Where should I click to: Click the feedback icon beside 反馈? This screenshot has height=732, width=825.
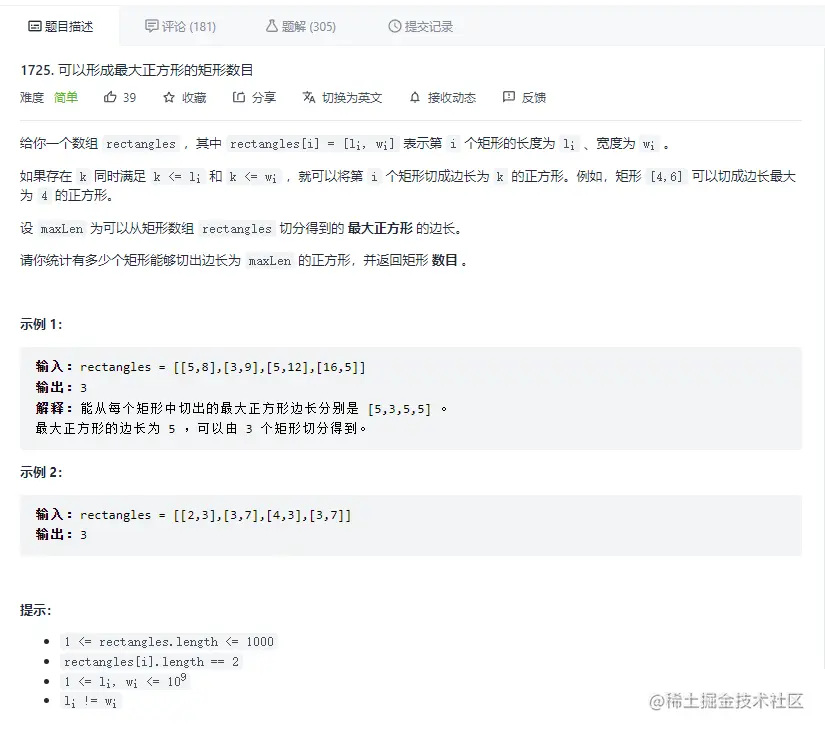click(509, 97)
